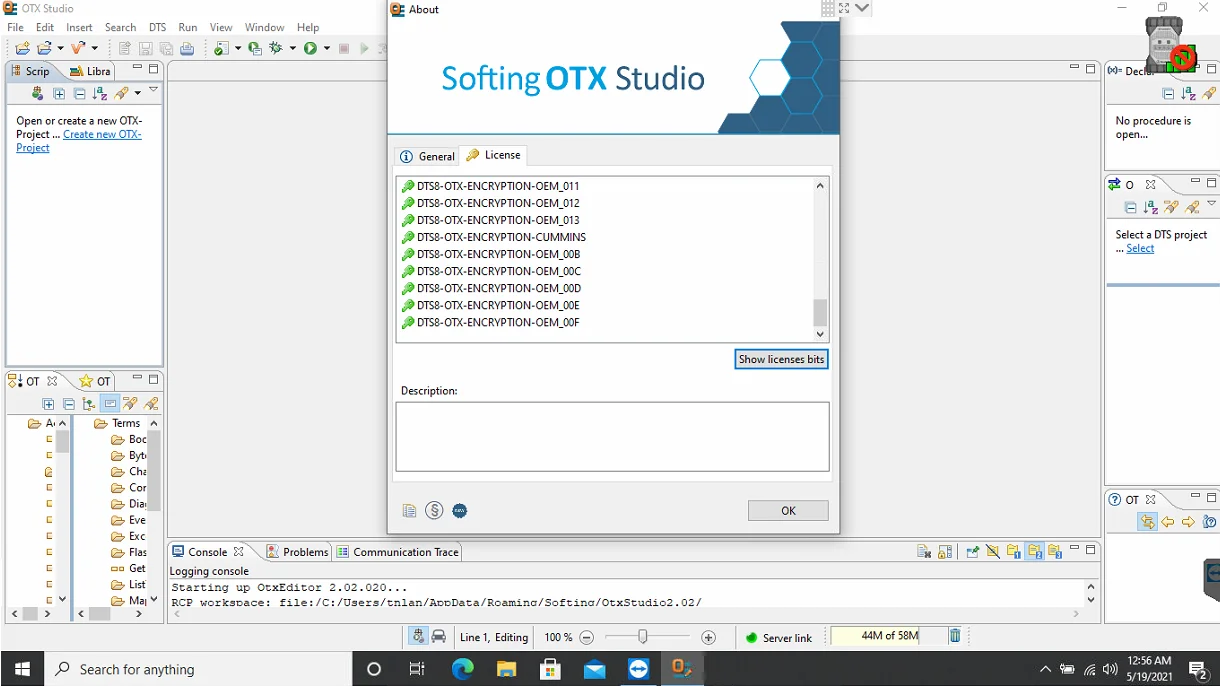This screenshot has height=686, width=1220.
Task: Switch to the Libra tab in left panel
Action: tap(91, 71)
